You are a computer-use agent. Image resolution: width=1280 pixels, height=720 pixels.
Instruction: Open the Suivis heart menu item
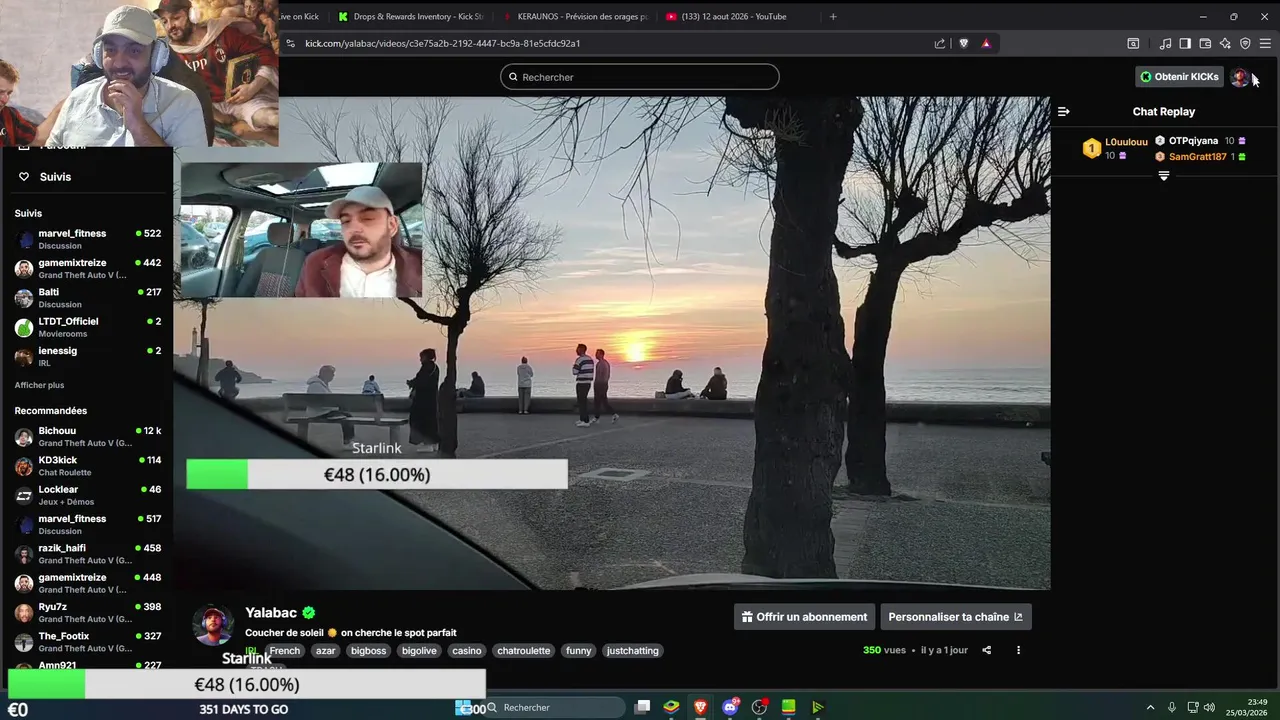(45, 177)
